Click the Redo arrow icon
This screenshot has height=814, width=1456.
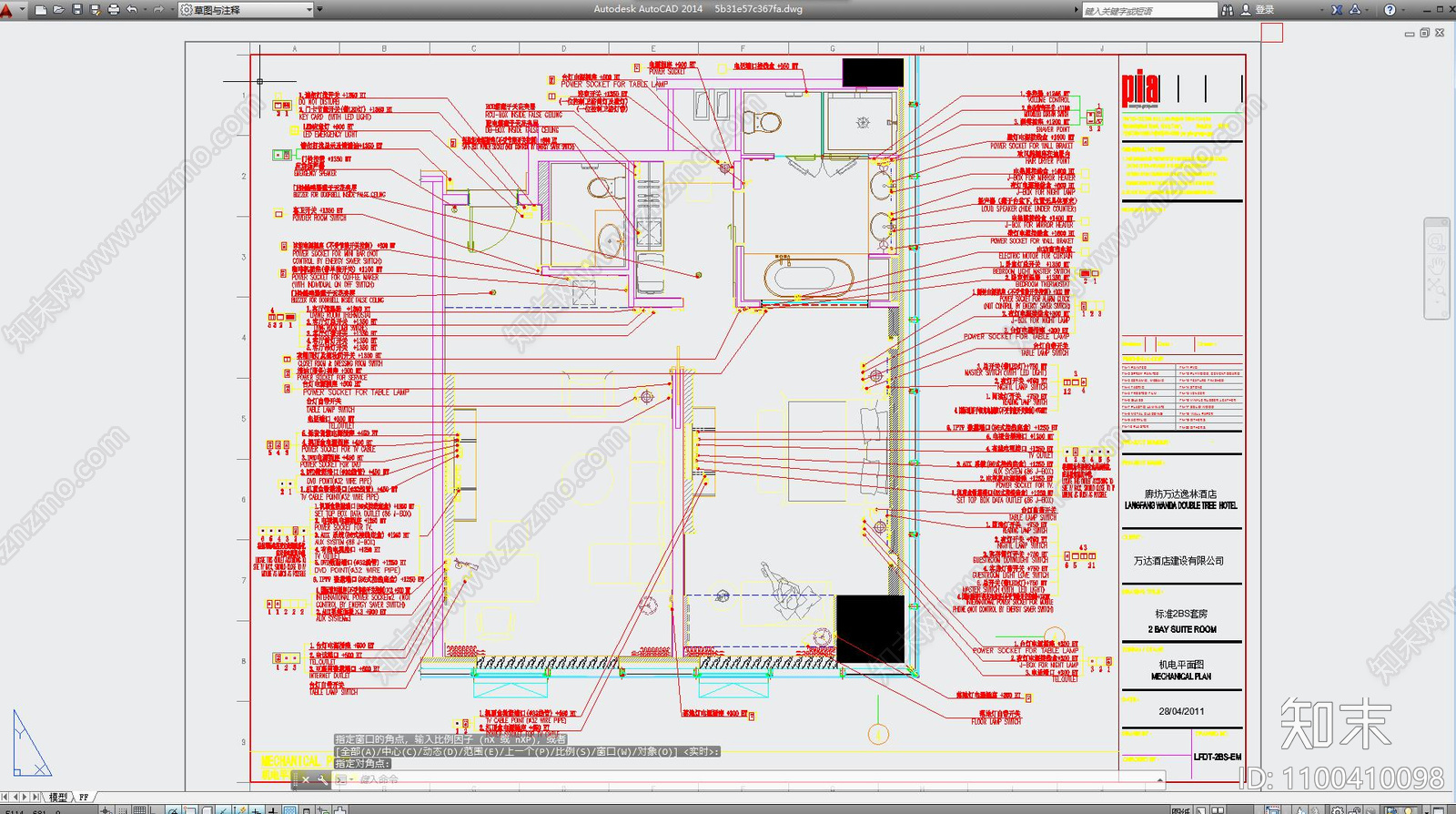[x=158, y=10]
